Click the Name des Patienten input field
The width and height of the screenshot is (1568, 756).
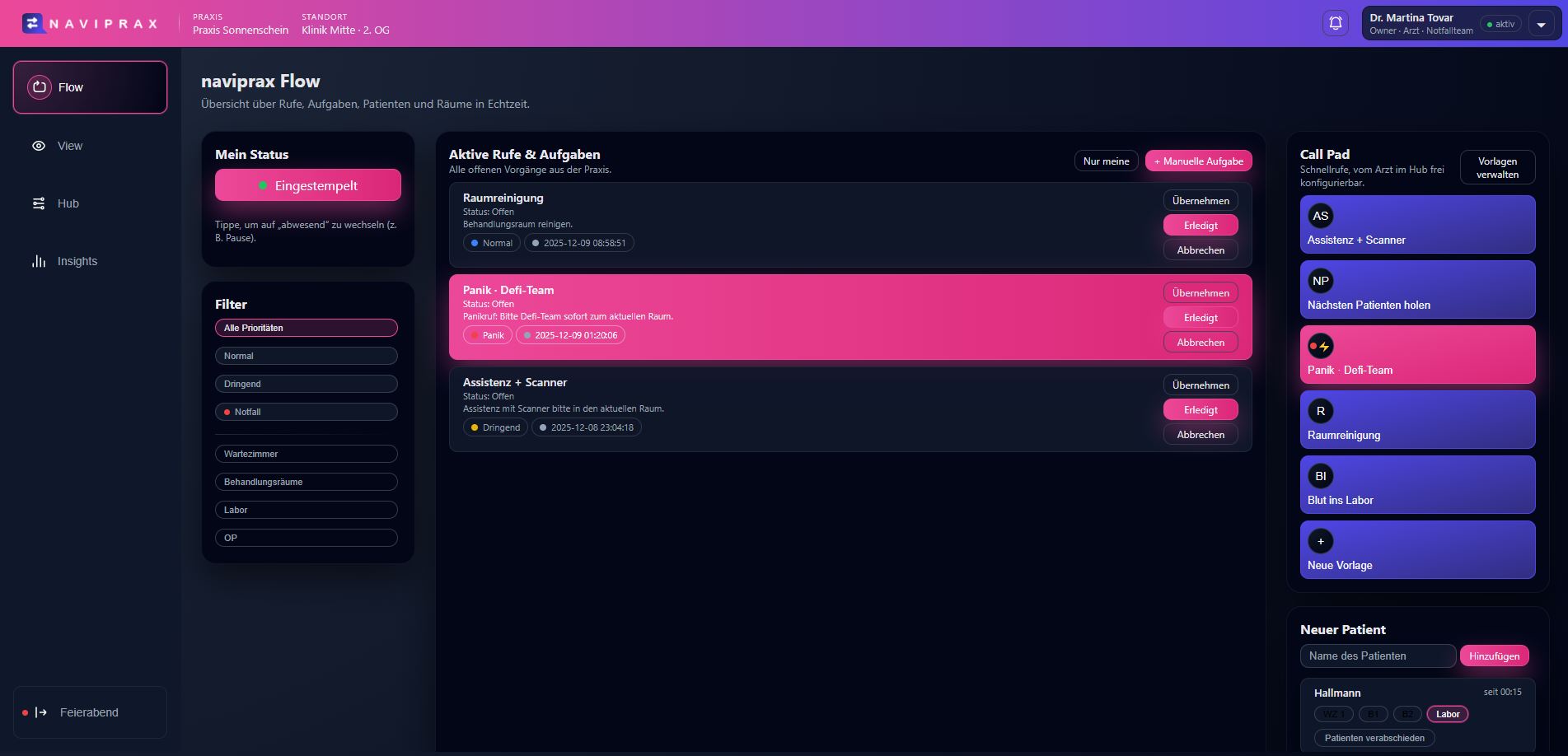pyautogui.click(x=1377, y=656)
